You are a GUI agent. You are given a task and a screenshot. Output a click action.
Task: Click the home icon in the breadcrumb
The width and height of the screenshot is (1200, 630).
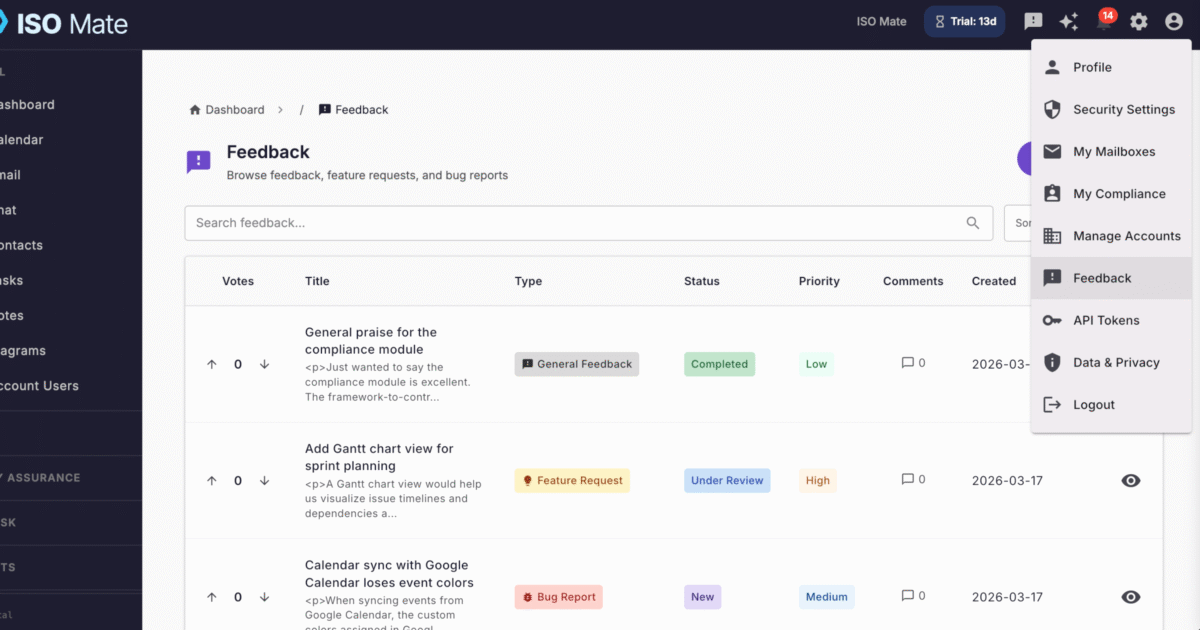click(194, 109)
